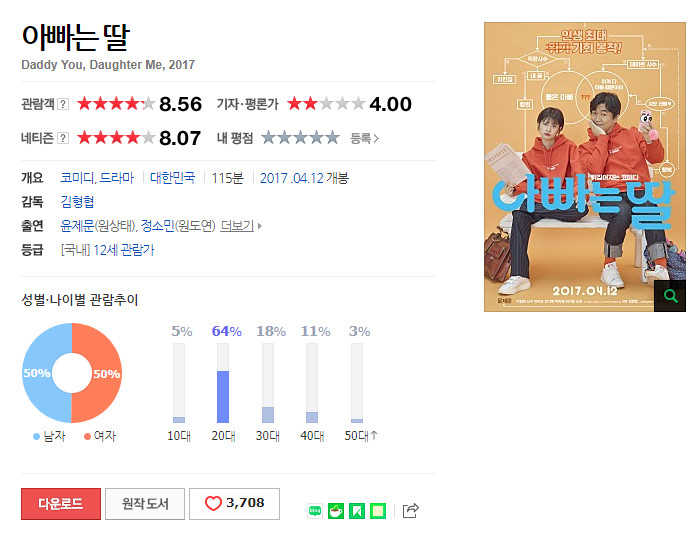Click the 원작도서 button
Screen dimensions: 700x552
point(145,504)
